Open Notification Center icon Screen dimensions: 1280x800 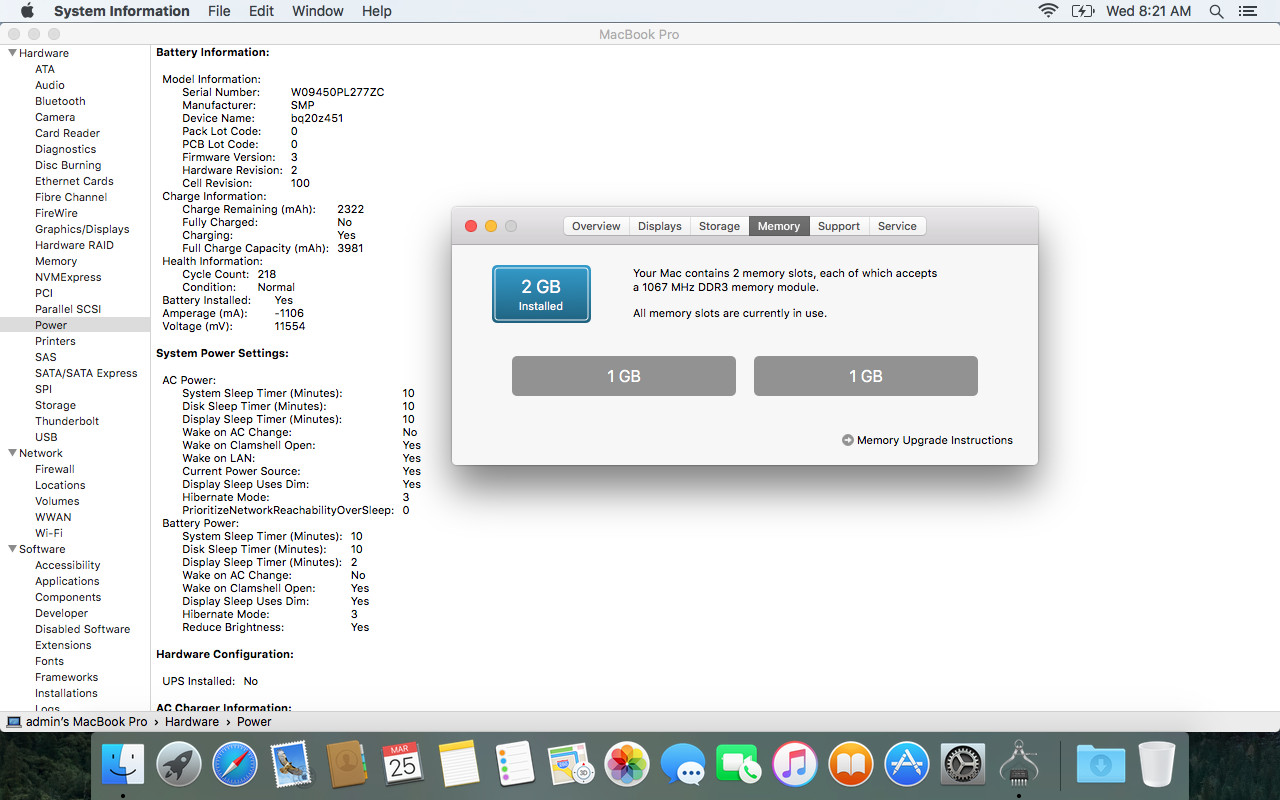coord(1247,11)
